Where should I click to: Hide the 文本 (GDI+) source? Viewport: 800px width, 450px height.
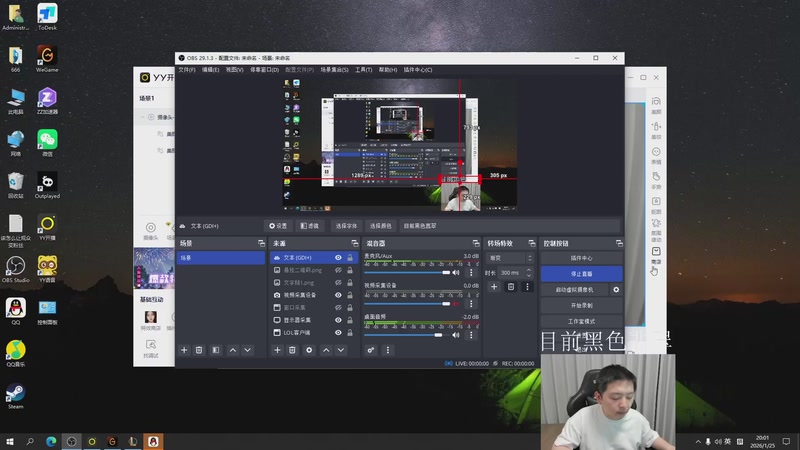pyautogui.click(x=338, y=258)
